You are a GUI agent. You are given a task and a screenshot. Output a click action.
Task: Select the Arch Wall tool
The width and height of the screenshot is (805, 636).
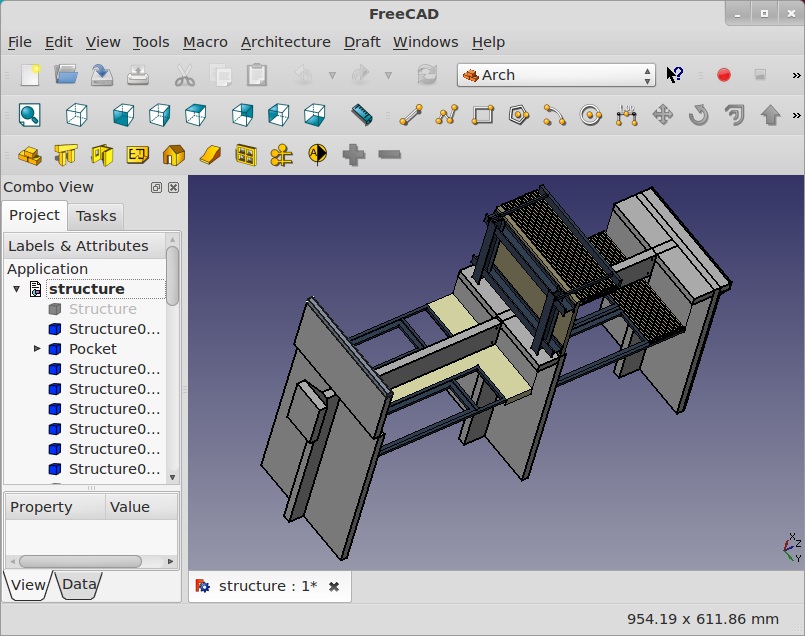coord(30,155)
